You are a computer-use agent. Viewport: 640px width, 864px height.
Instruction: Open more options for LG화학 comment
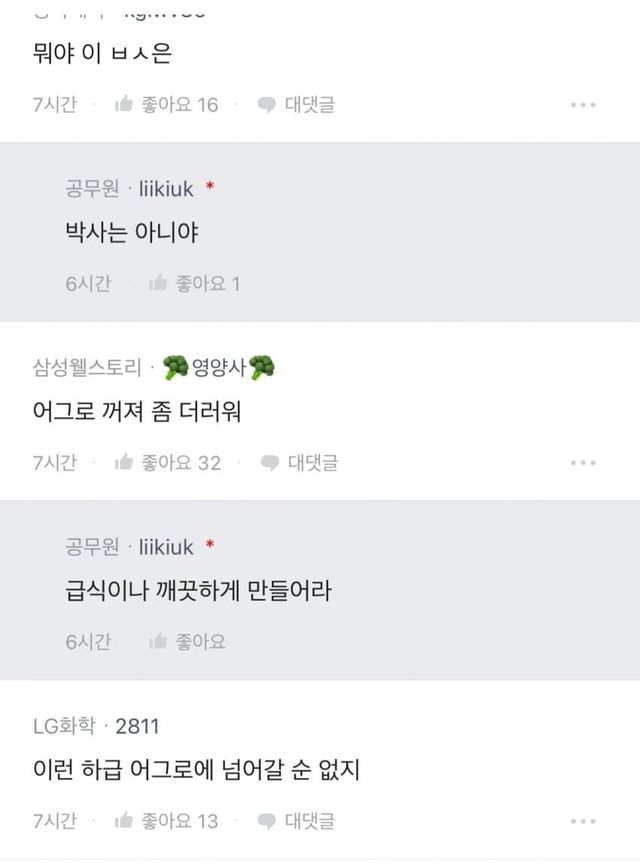coord(583,822)
